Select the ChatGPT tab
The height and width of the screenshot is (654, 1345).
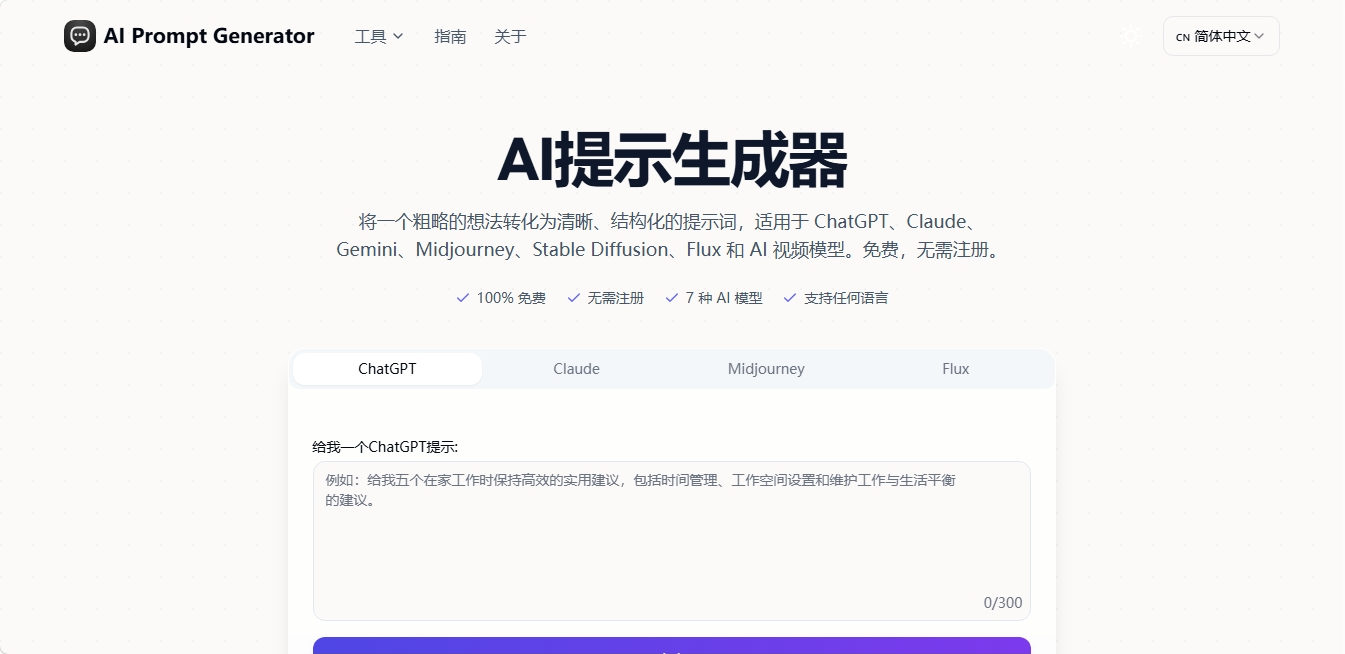pos(387,369)
